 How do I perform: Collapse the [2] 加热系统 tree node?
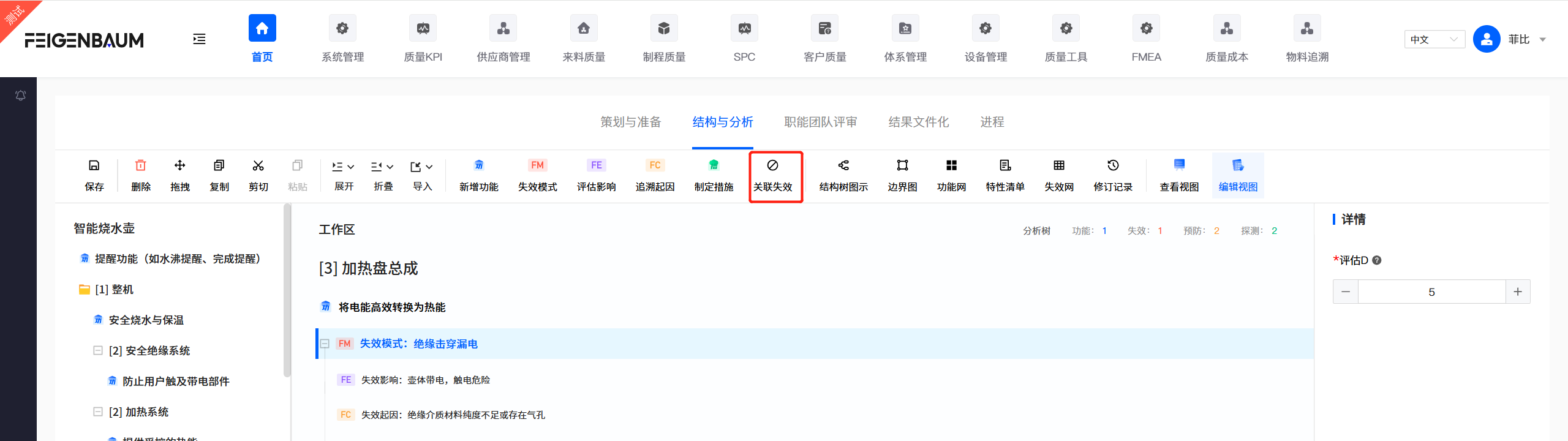(98, 412)
